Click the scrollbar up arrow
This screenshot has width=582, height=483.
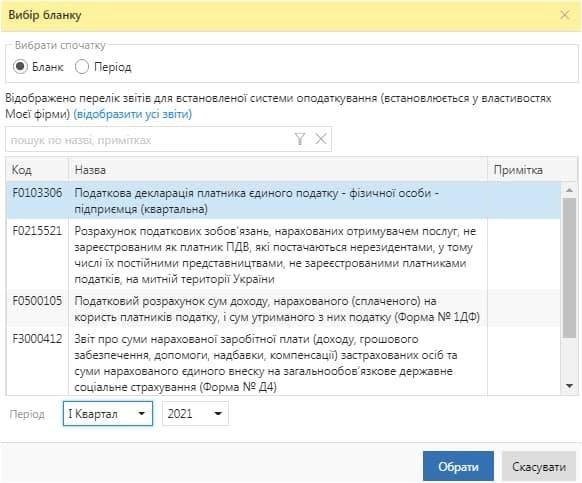coord(569,190)
